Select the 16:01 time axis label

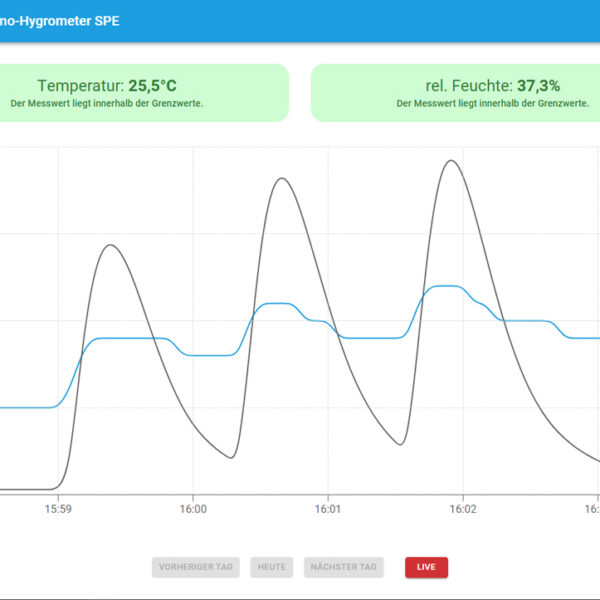point(328,509)
